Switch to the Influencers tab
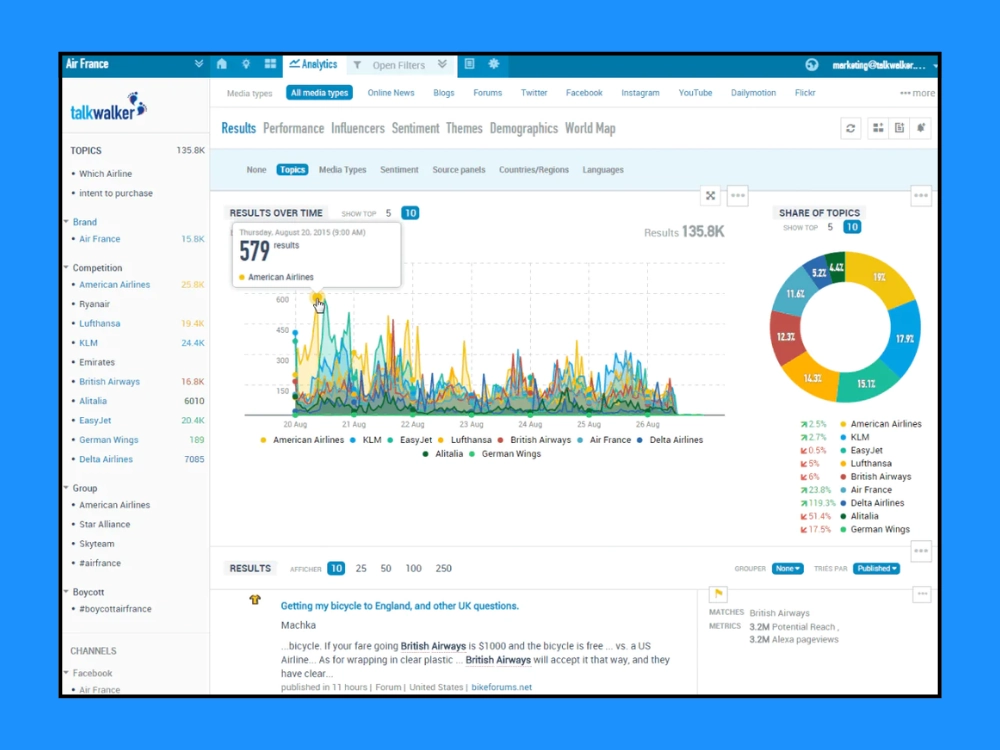This screenshot has width=1000, height=750. coord(358,128)
